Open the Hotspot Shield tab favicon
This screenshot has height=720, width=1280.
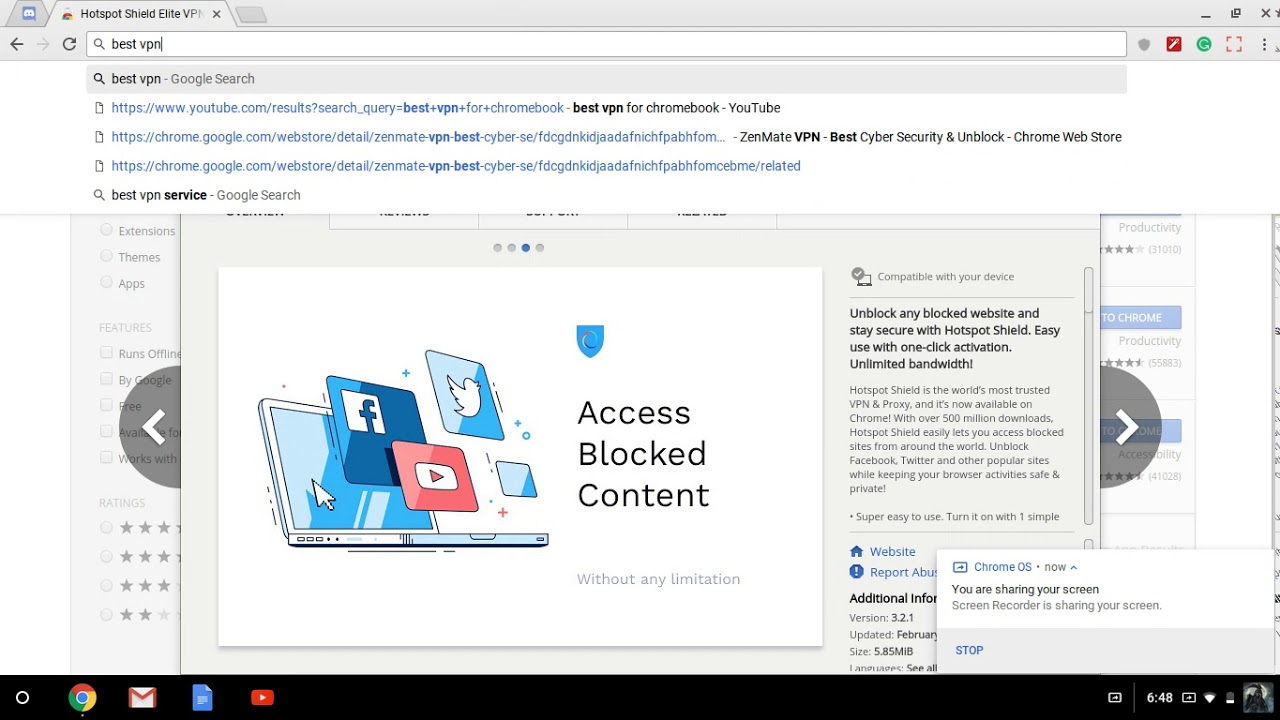pyautogui.click(x=67, y=14)
